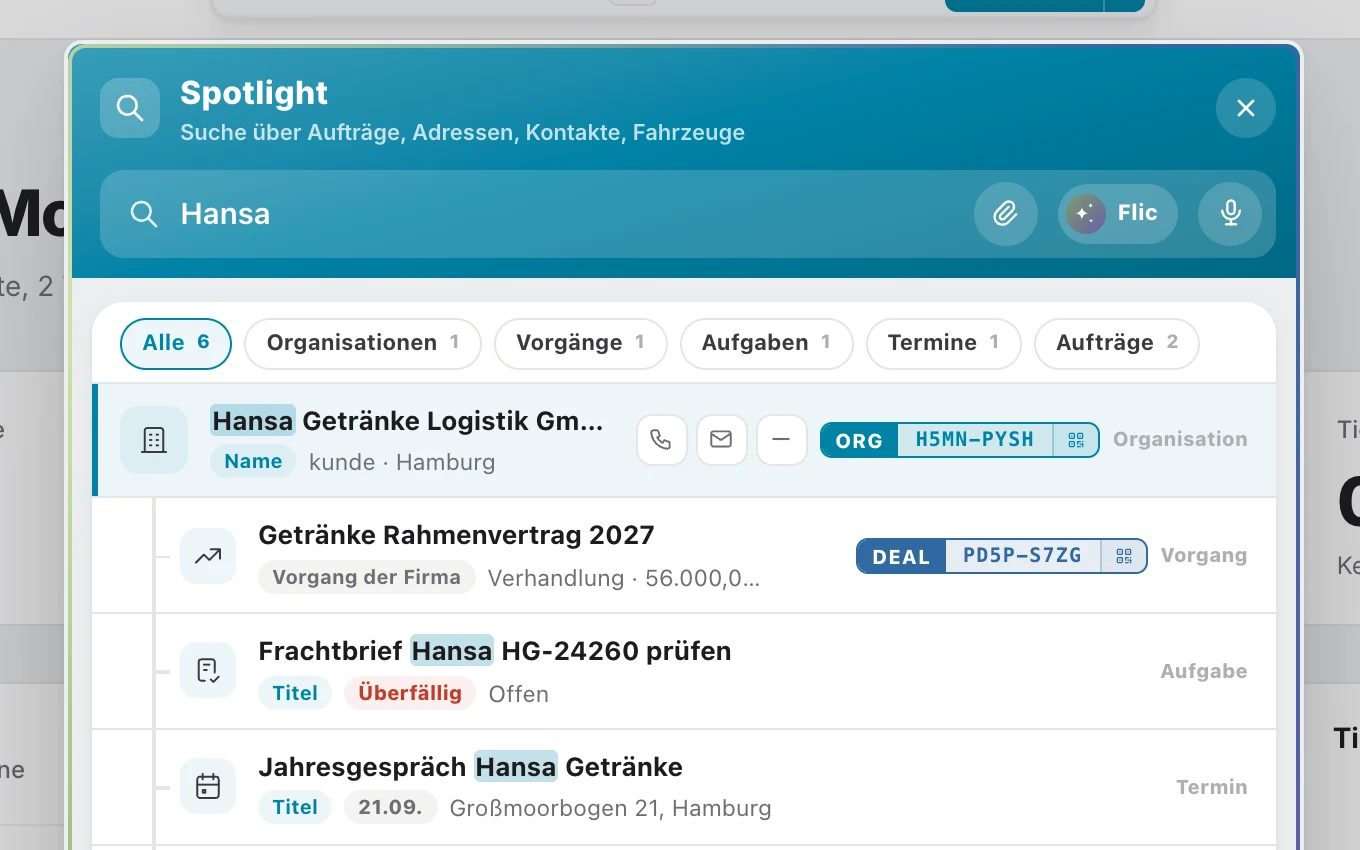Filter by Aufträge
The height and width of the screenshot is (850, 1360).
1117,343
